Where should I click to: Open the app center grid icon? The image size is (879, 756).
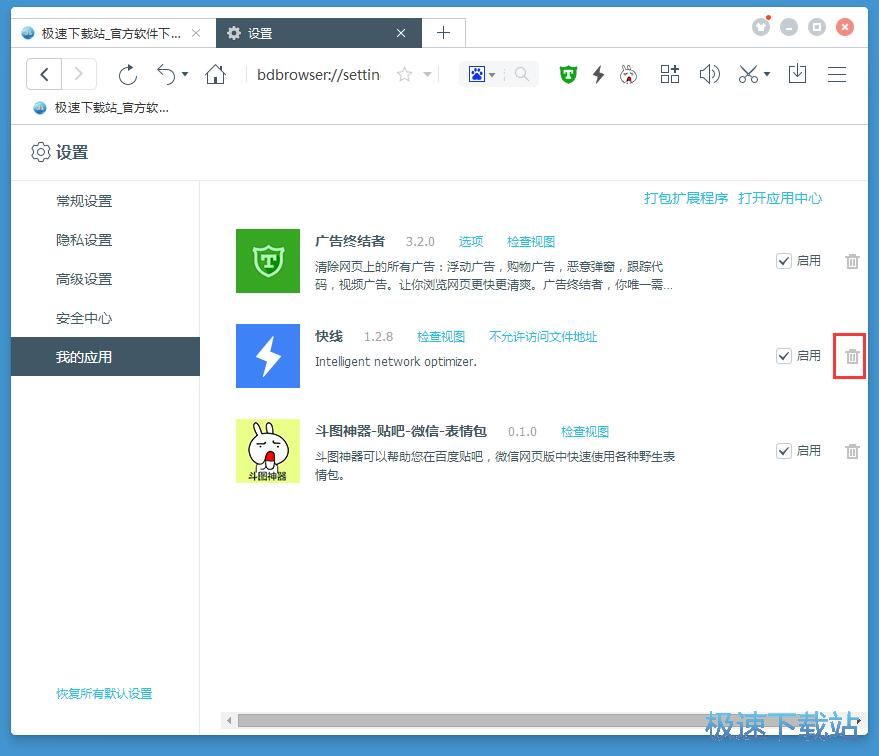pos(669,74)
